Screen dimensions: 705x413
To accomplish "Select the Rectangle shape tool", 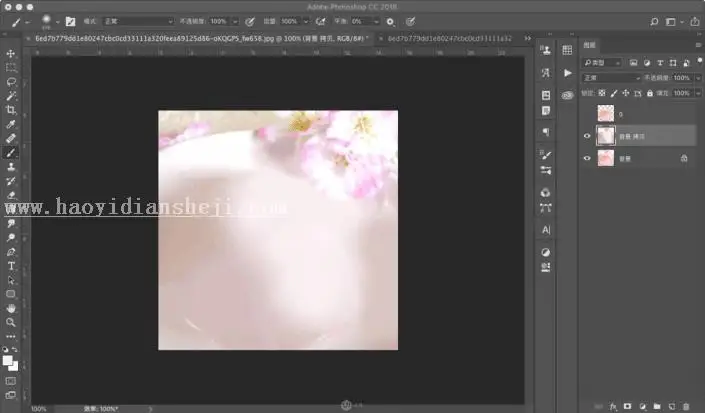I will pos(11,294).
